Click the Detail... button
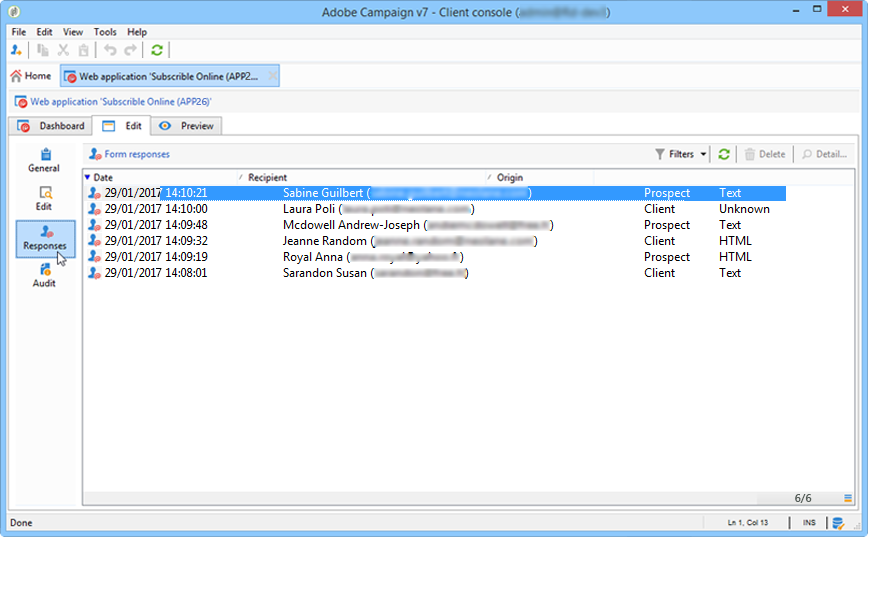 (824, 154)
